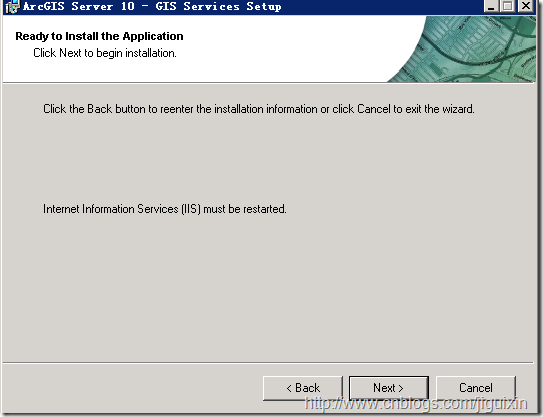Viewport: 543px width, 417px height.
Task: Click the IIS must be restarted message
Action: 165,209
